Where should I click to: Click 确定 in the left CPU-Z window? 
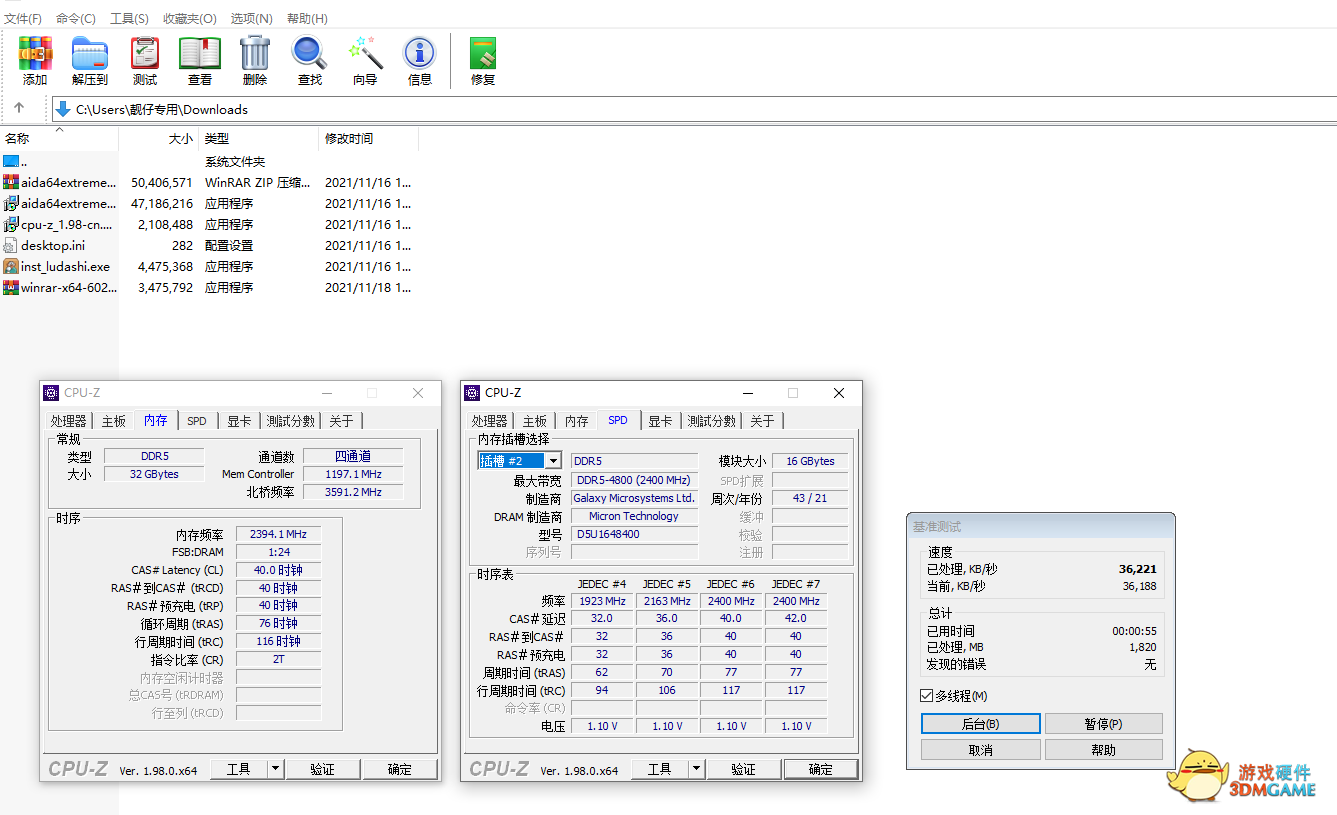click(399, 769)
